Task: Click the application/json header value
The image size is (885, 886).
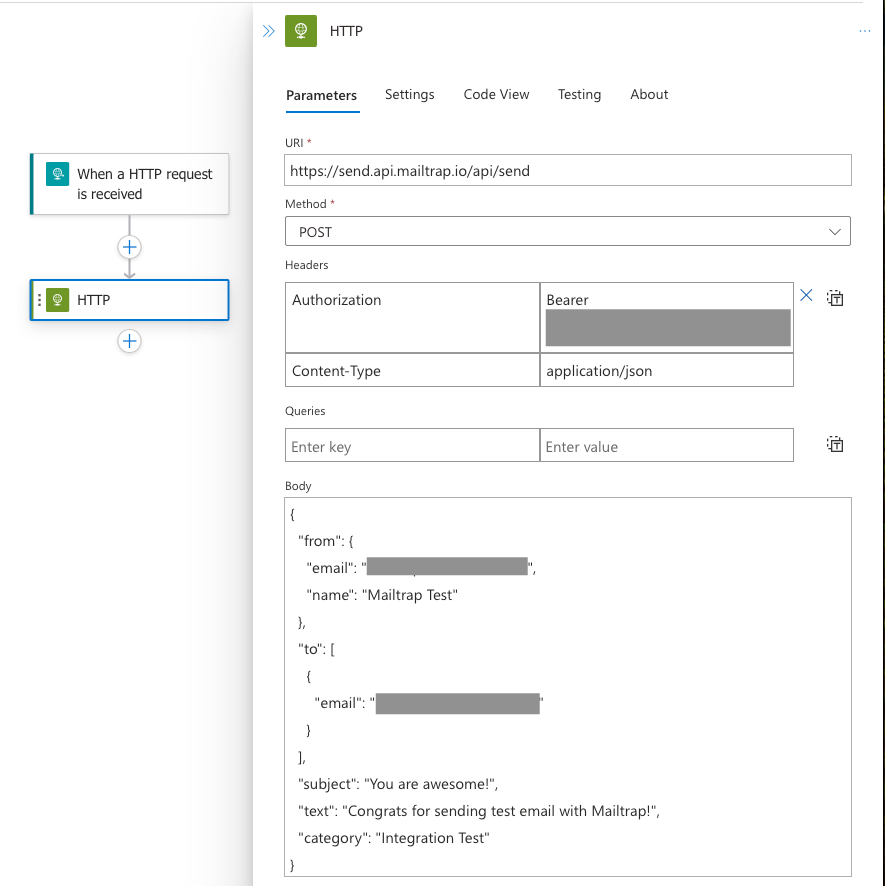Action: point(667,371)
